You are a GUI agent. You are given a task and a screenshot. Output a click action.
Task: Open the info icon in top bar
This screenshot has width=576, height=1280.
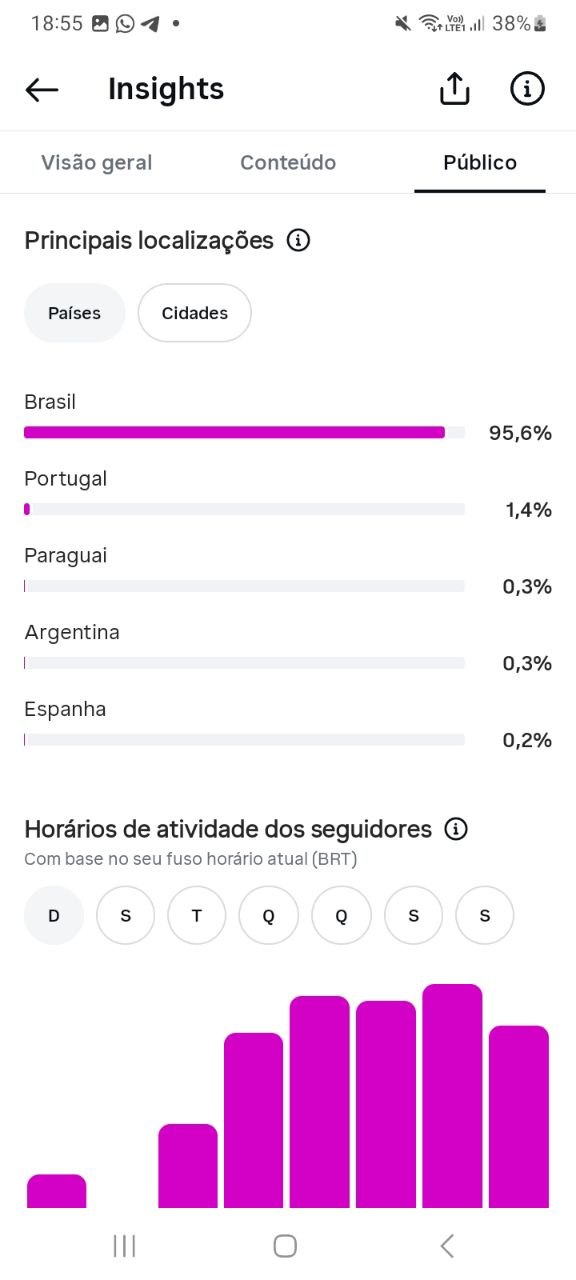pos(527,89)
